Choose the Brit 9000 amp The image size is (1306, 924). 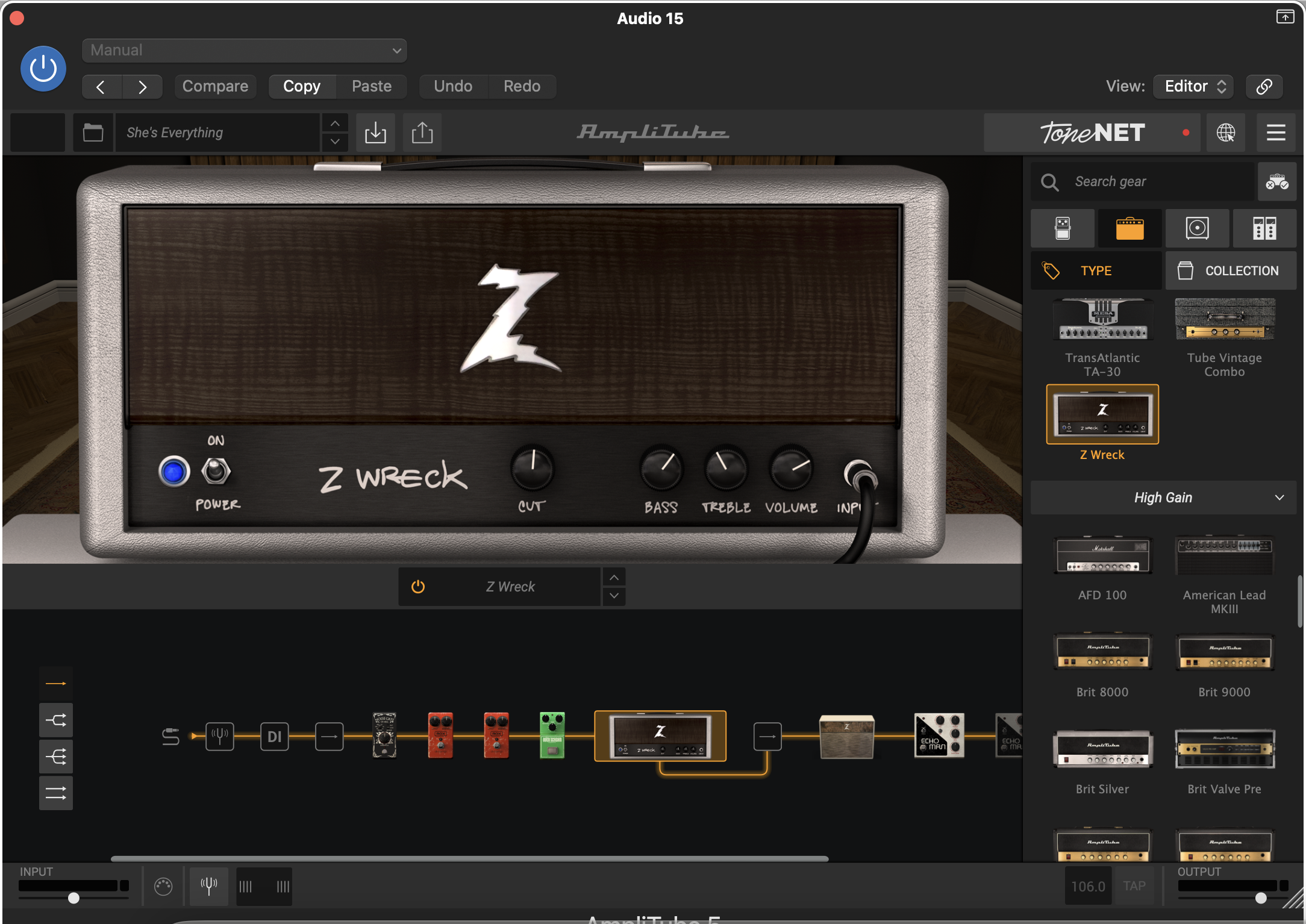1224,665
